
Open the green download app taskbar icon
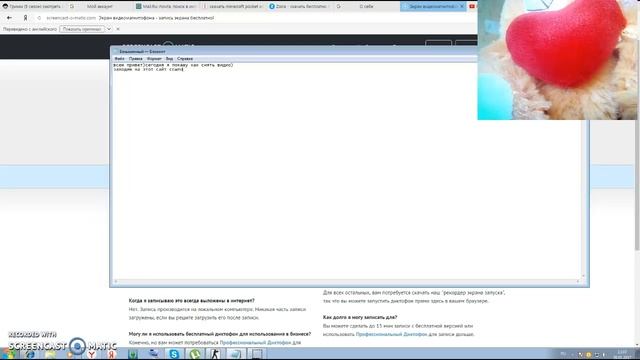(x=132, y=354)
